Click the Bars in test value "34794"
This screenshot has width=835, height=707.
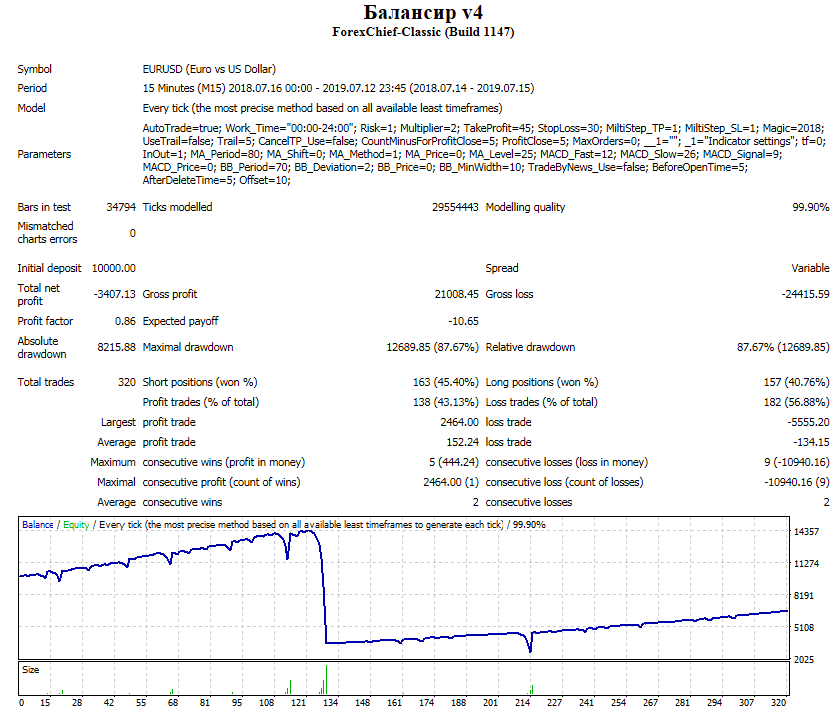click(121, 207)
